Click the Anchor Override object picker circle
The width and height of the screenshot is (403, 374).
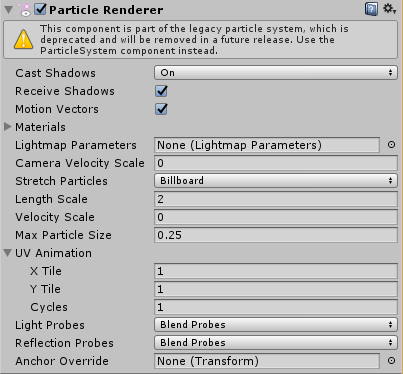coord(391,361)
